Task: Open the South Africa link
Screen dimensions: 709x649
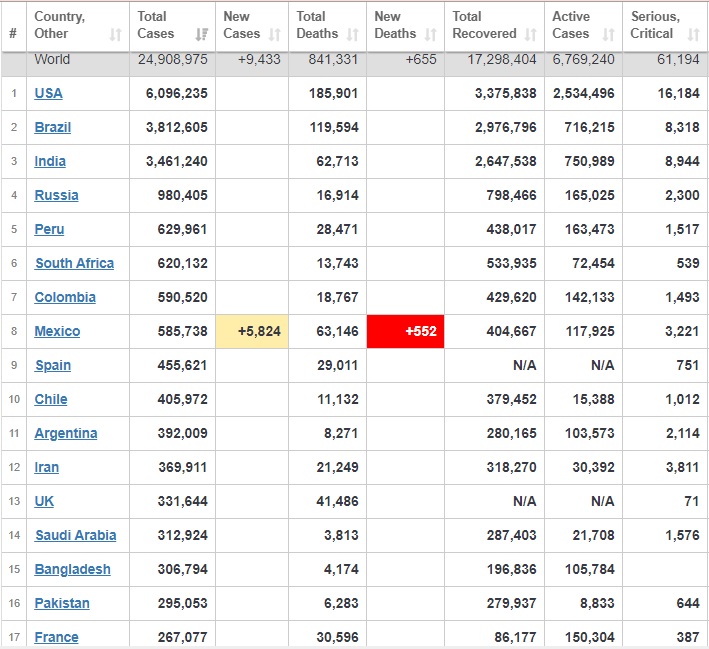Action: tap(74, 263)
